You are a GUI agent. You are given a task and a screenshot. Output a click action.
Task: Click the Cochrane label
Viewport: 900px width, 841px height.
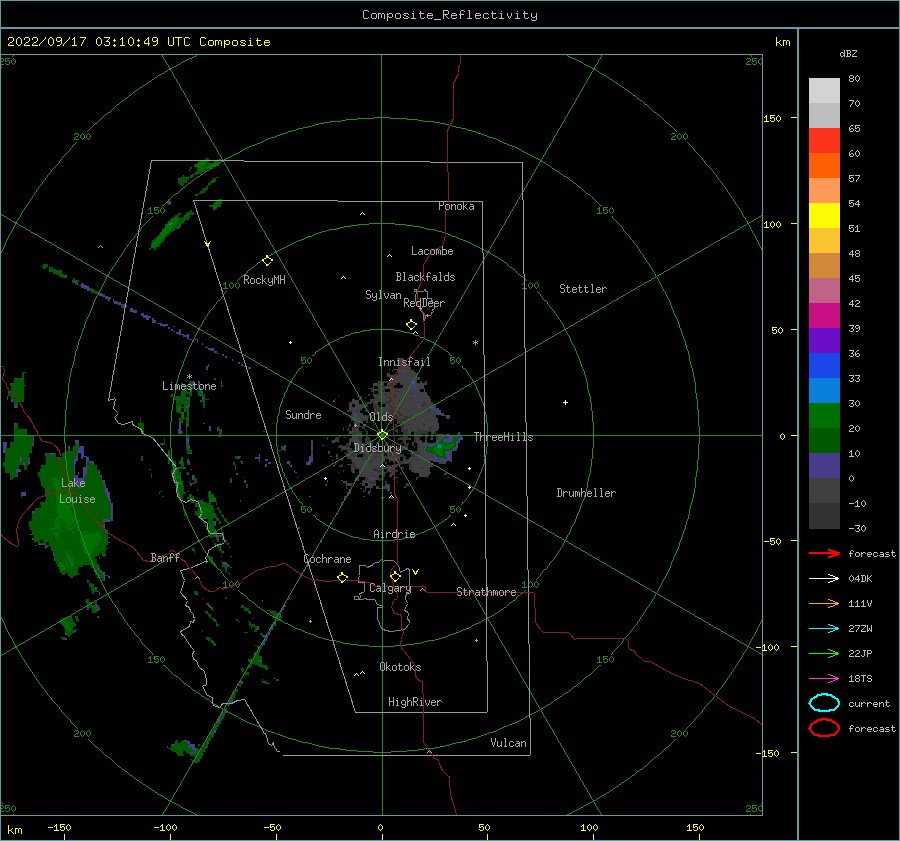pyautogui.click(x=327, y=559)
